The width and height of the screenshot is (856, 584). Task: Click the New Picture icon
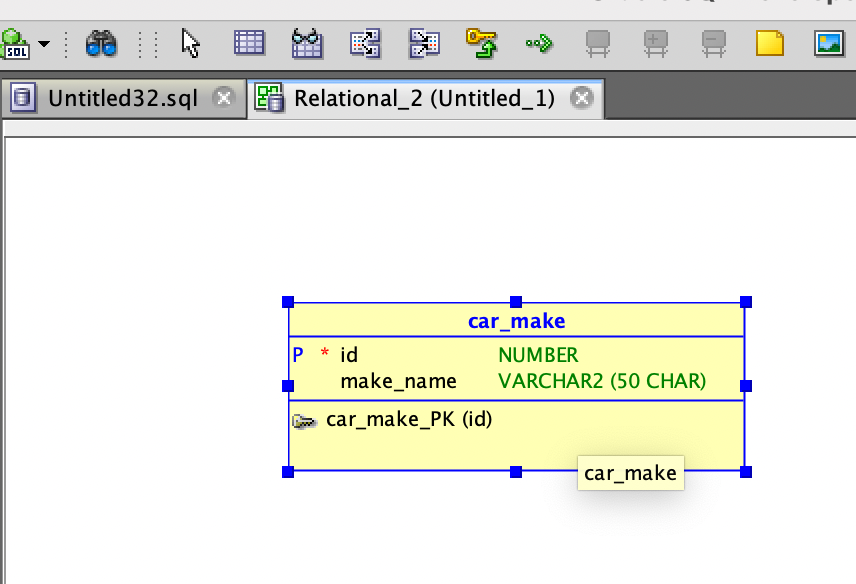click(829, 43)
